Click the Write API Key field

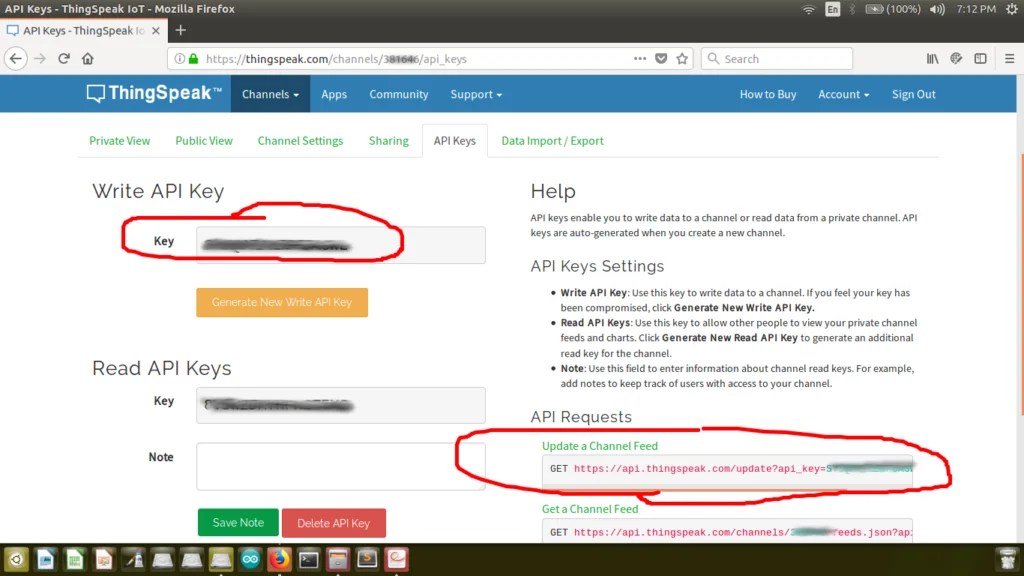pos(341,245)
